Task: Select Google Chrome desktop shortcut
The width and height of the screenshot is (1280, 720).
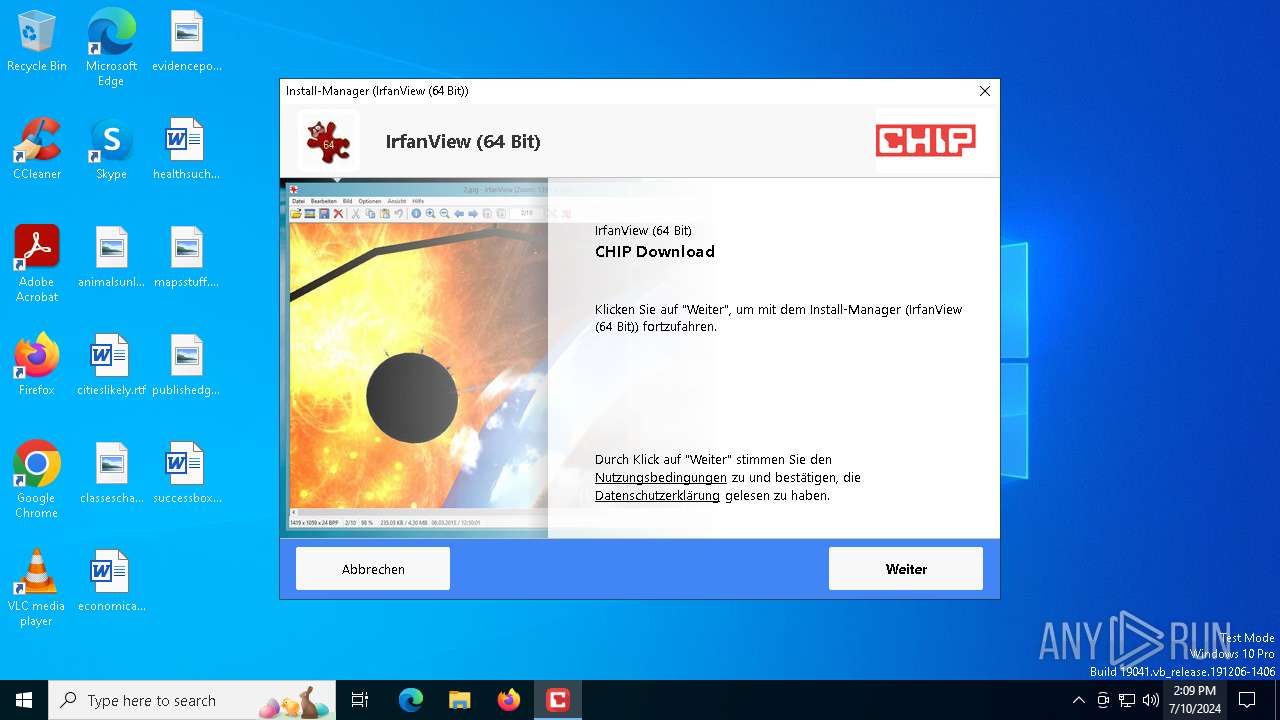Action: click(x=37, y=479)
